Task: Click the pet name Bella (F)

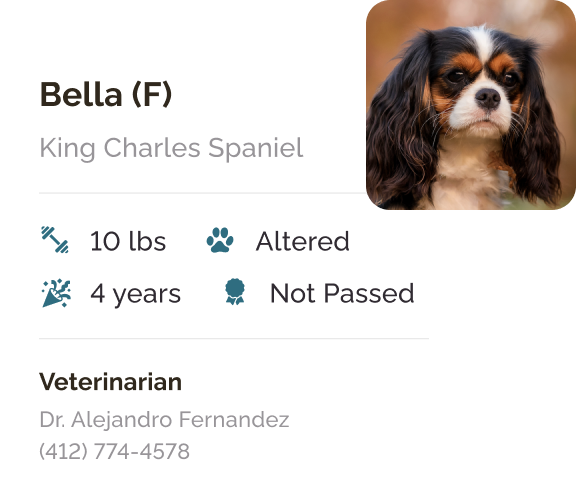Action: (x=106, y=95)
